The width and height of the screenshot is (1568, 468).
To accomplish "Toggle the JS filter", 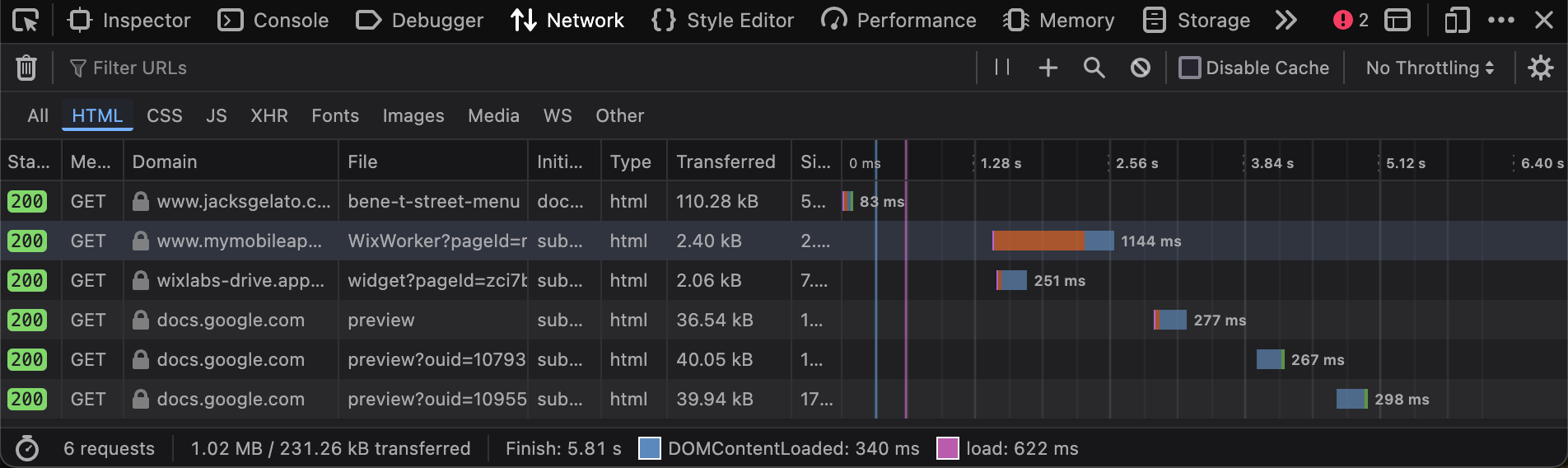I will click(217, 115).
